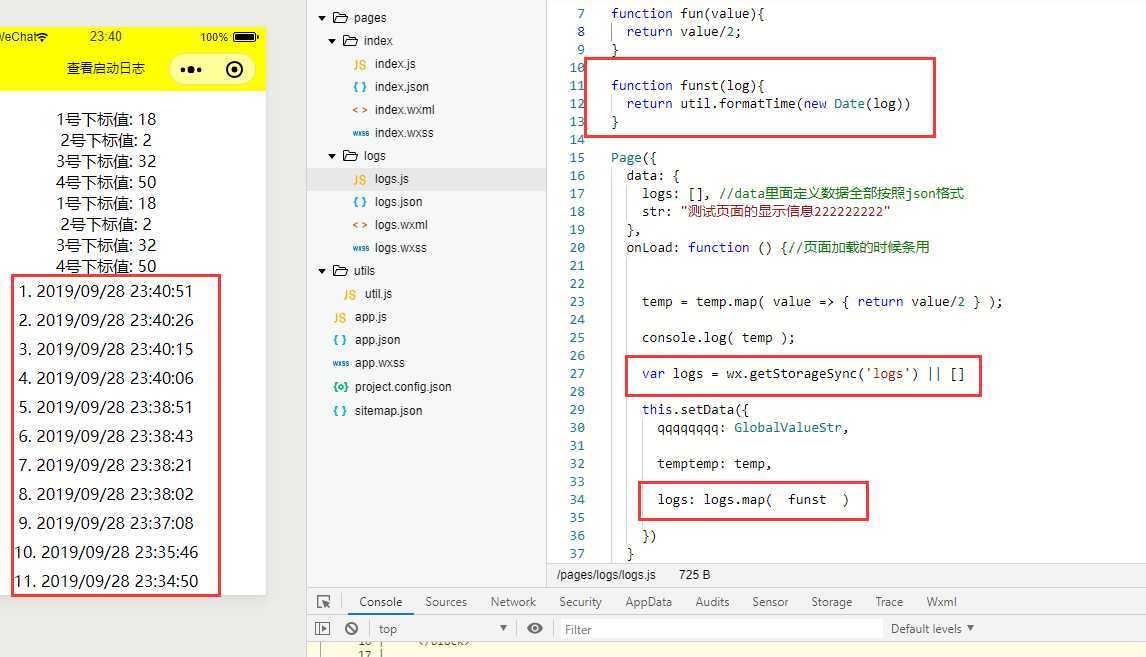Click the 查看启动日志 title in the simulator
The width and height of the screenshot is (1146, 657).
[x=106, y=69]
